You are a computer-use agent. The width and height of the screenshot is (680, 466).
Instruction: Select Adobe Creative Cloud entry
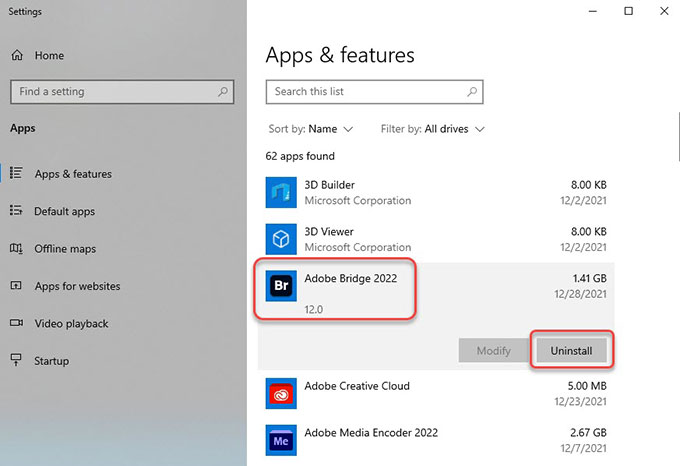[356, 386]
